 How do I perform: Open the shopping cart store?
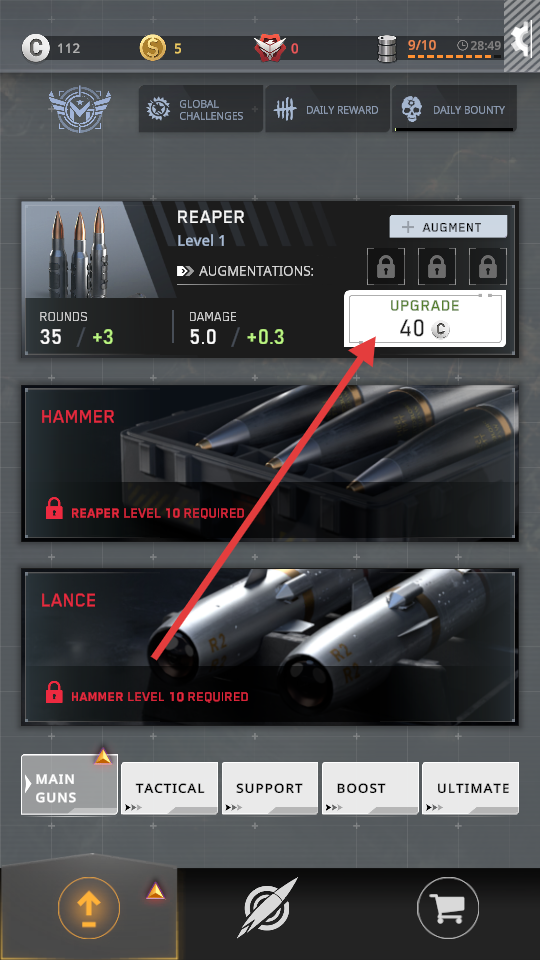(448, 908)
